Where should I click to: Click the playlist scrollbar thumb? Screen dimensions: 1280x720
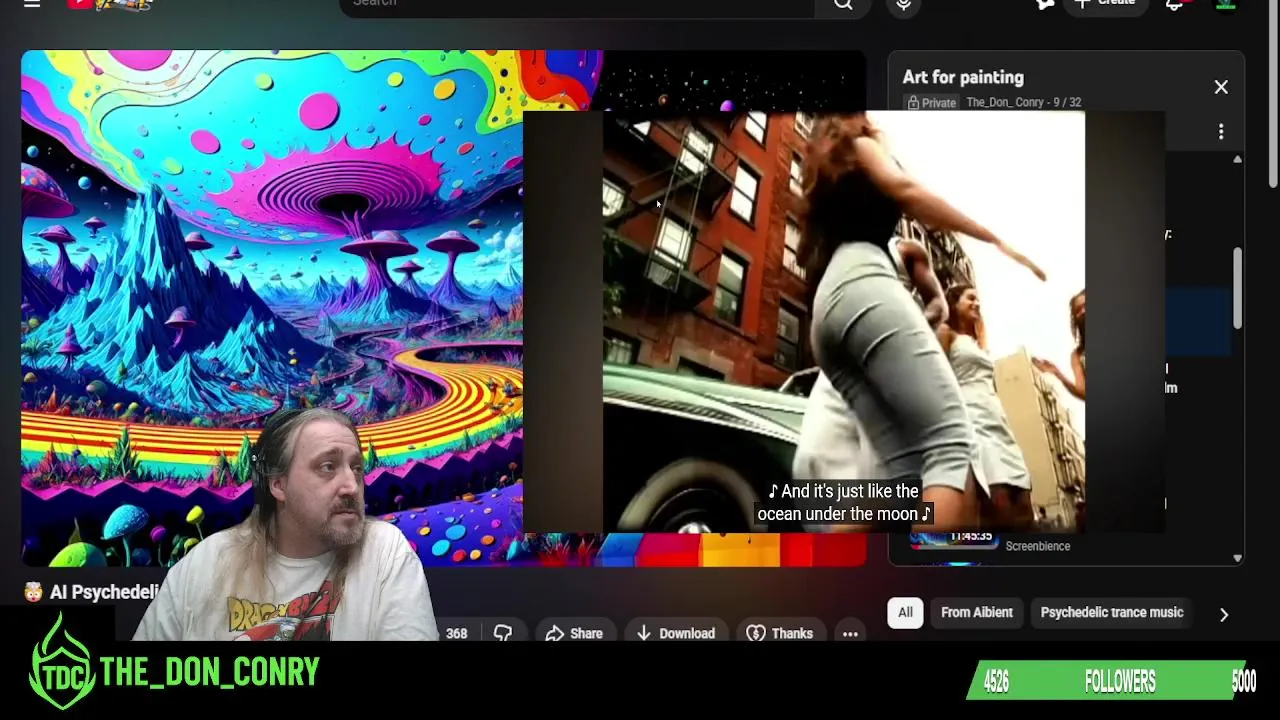[x=1237, y=288]
